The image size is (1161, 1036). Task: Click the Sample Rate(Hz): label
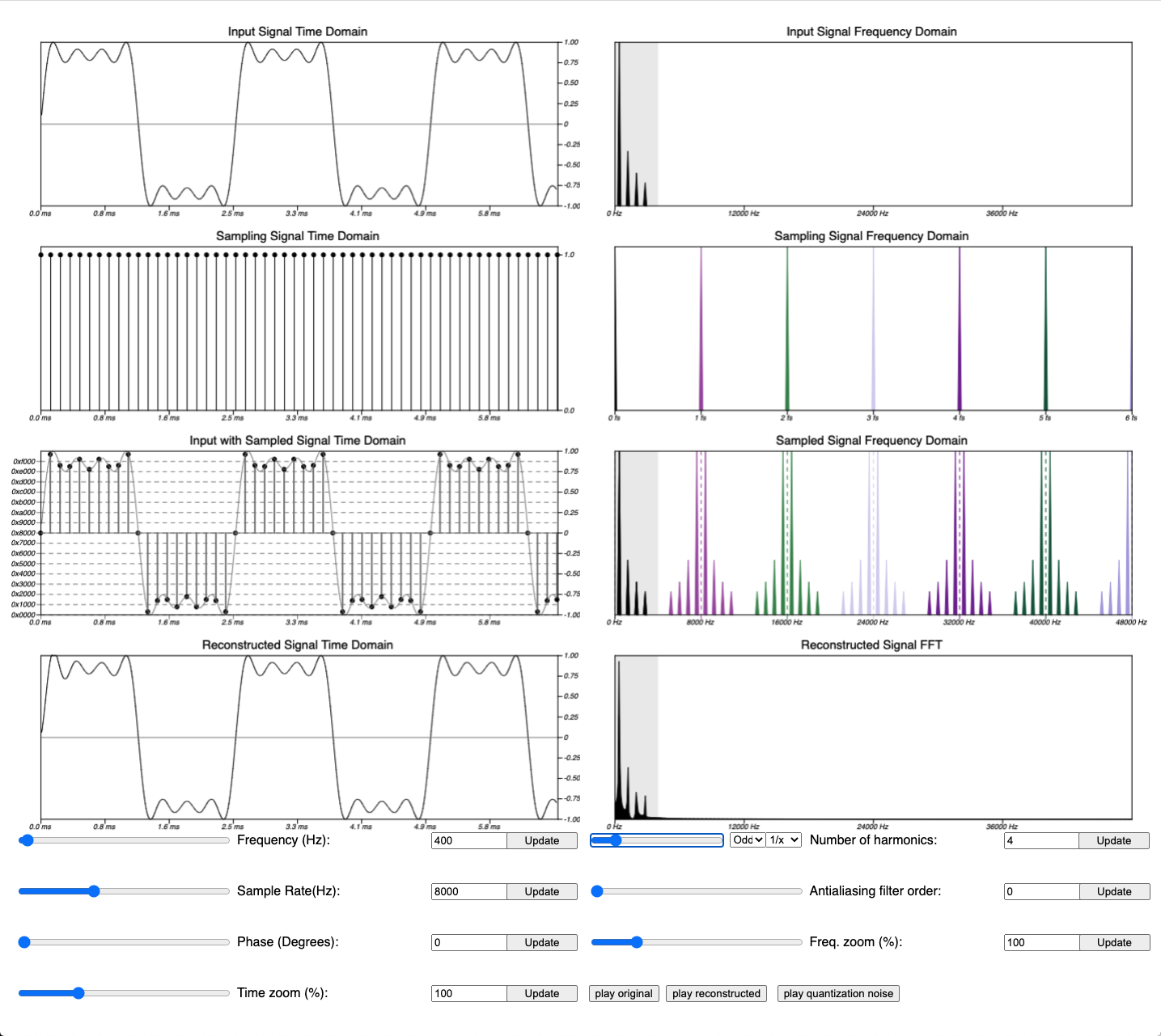point(288,891)
